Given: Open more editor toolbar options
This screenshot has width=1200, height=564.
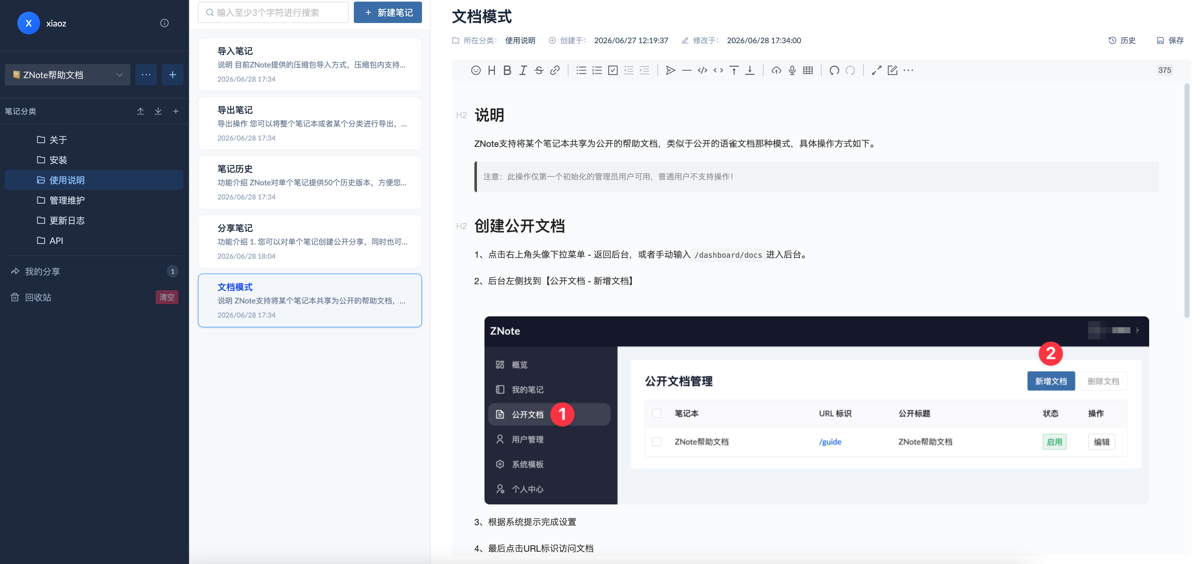Looking at the screenshot, I should click(909, 70).
